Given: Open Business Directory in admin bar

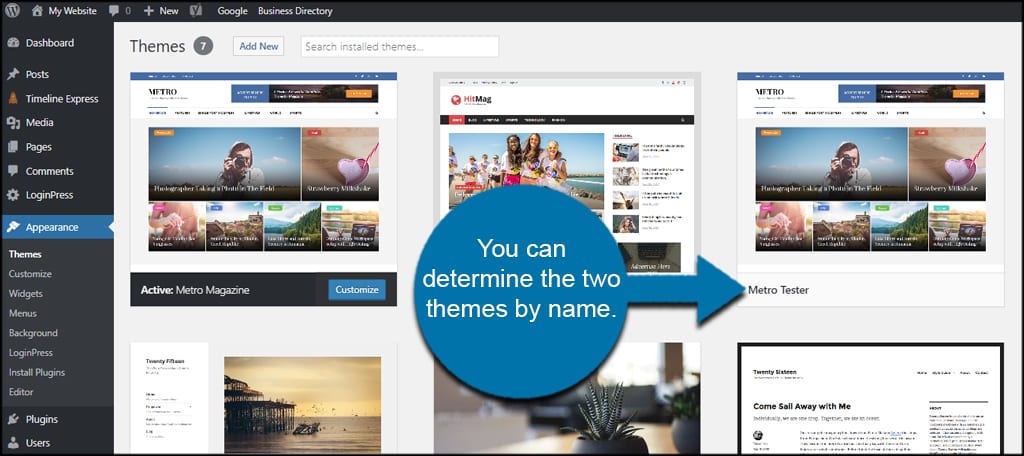Looking at the screenshot, I should [x=295, y=11].
